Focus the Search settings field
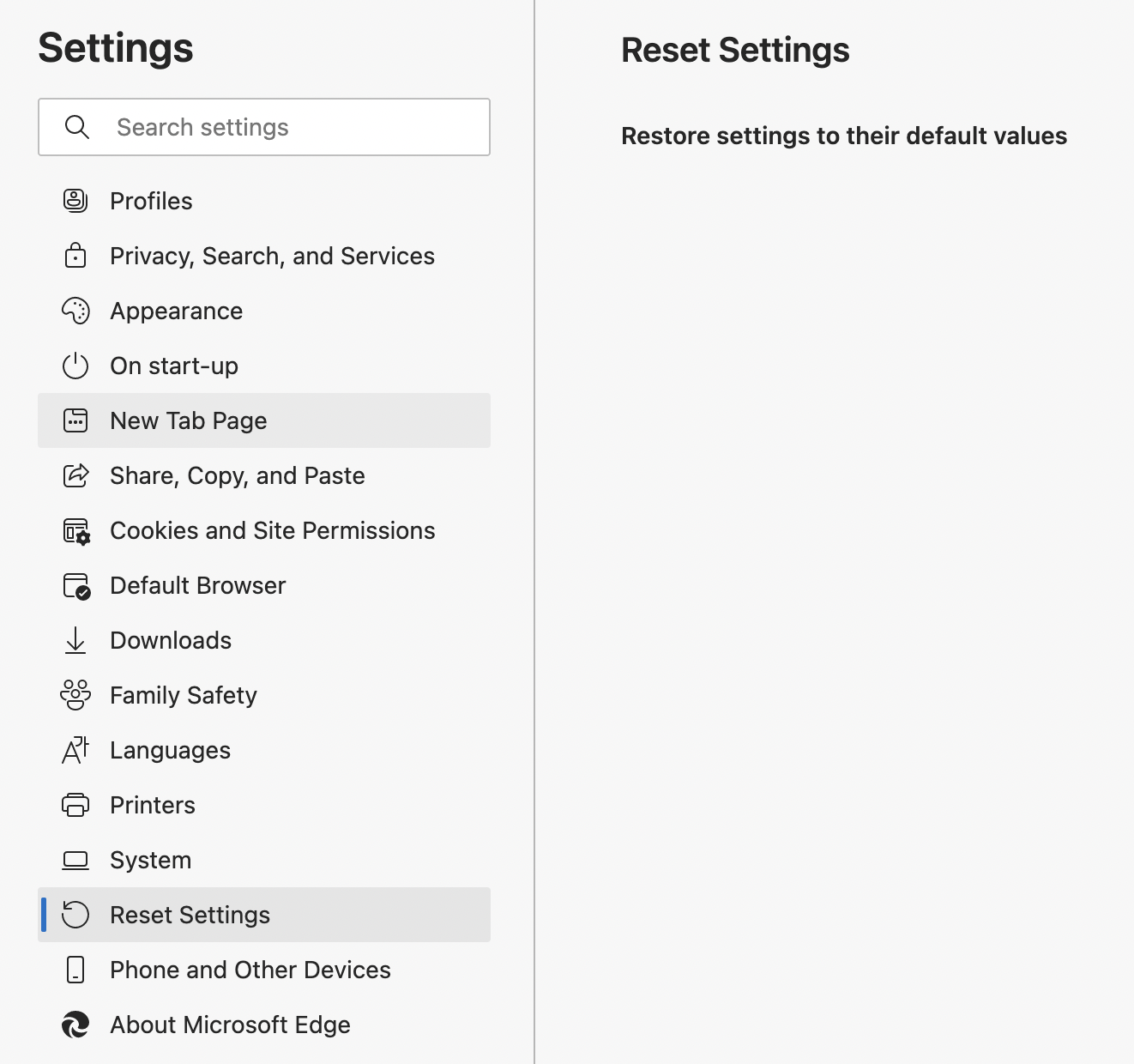The height and width of the screenshot is (1064, 1134). click(x=264, y=127)
